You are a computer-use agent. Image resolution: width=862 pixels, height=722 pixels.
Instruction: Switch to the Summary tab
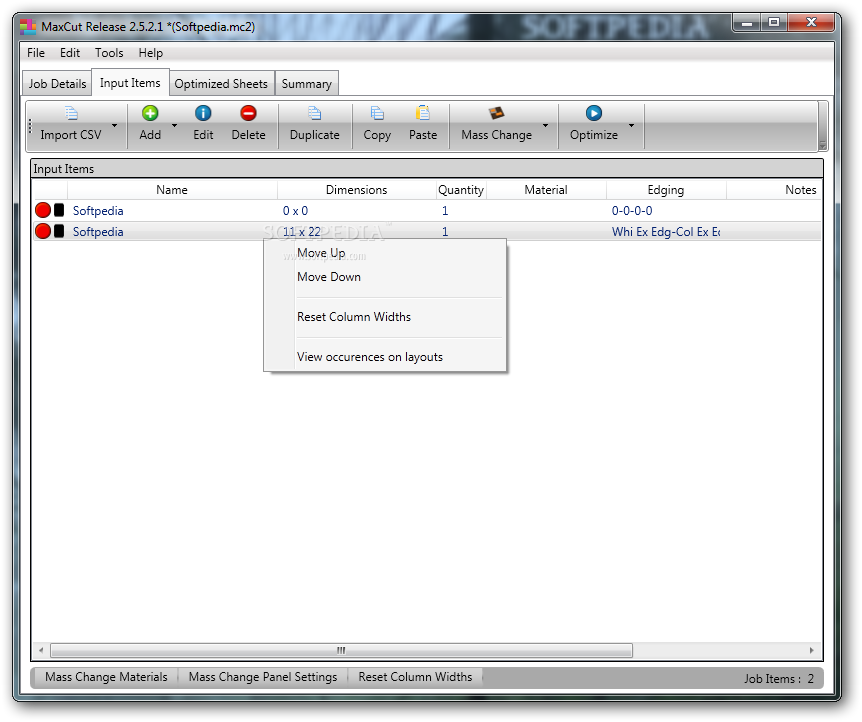(307, 84)
